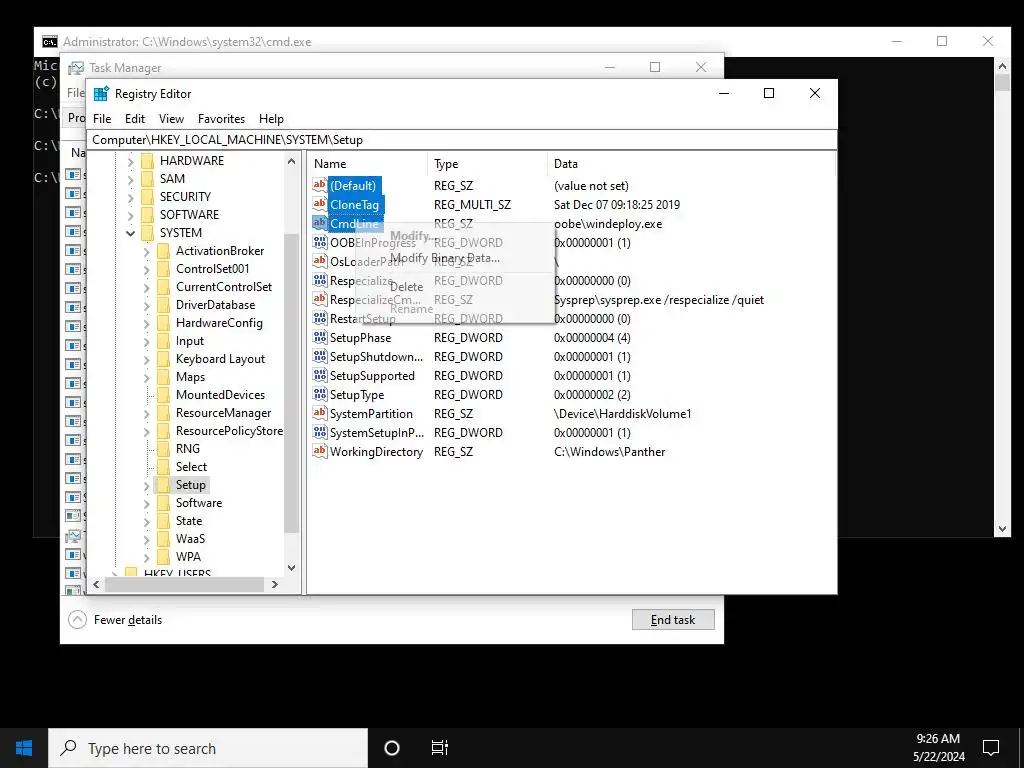Click the C:\Windows\Panther data value
The image size is (1024, 768).
[609, 452]
